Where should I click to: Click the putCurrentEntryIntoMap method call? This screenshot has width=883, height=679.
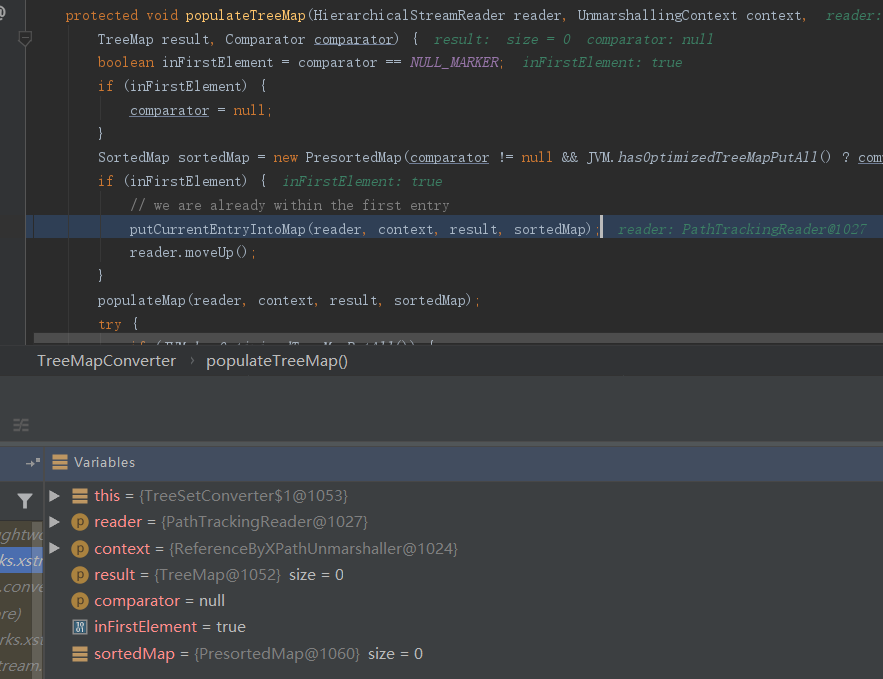[x=216, y=229]
